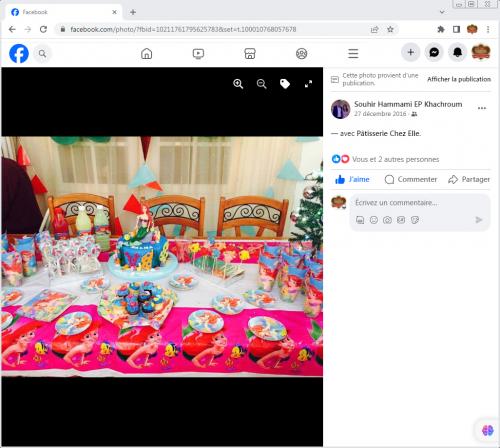
Task: Click Afficher la publication link
Action: [x=459, y=79]
